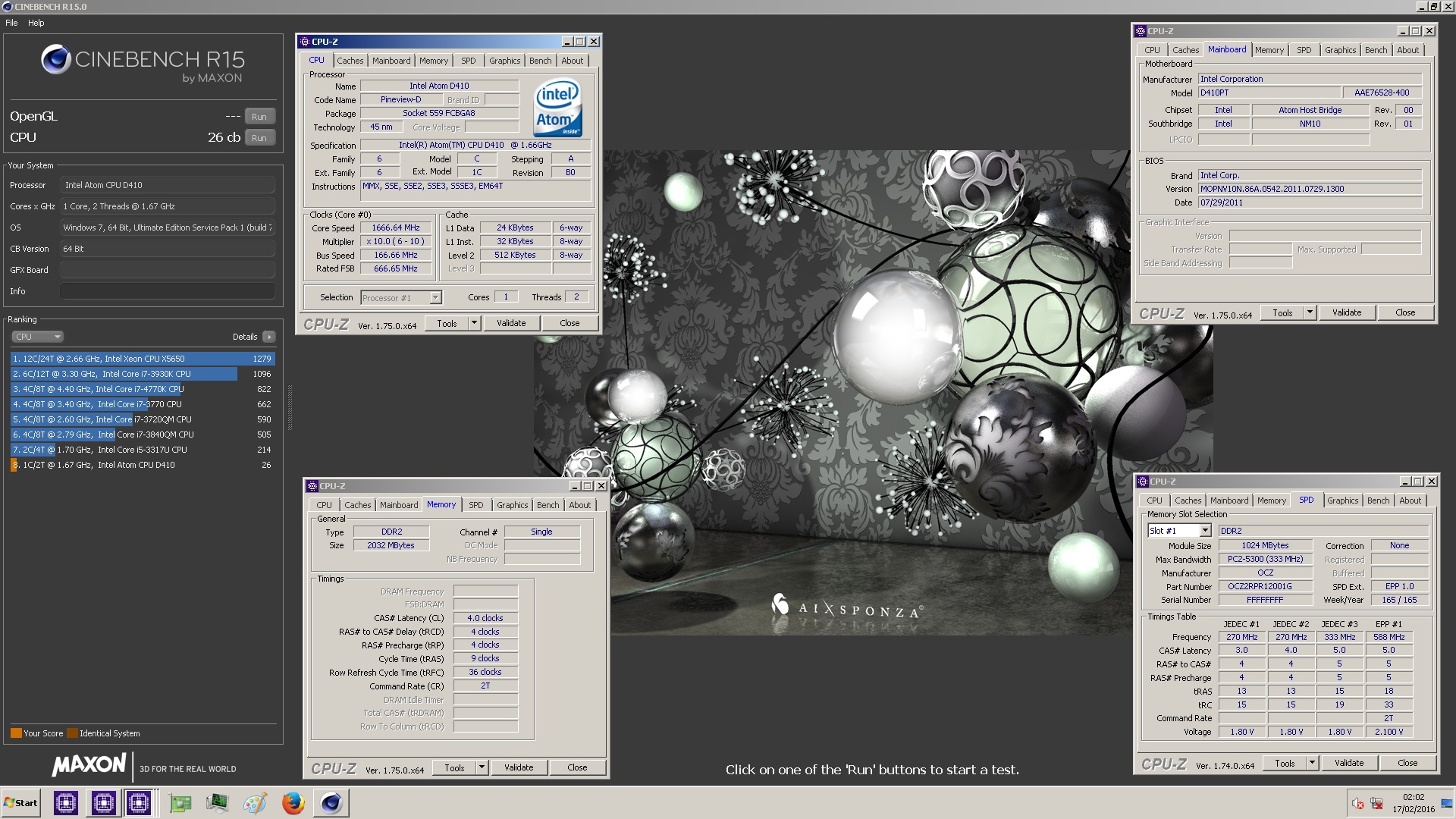This screenshot has height=819, width=1456.
Task: Select ranking row Intel Atom CPU D410
Action: click(143, 465)
